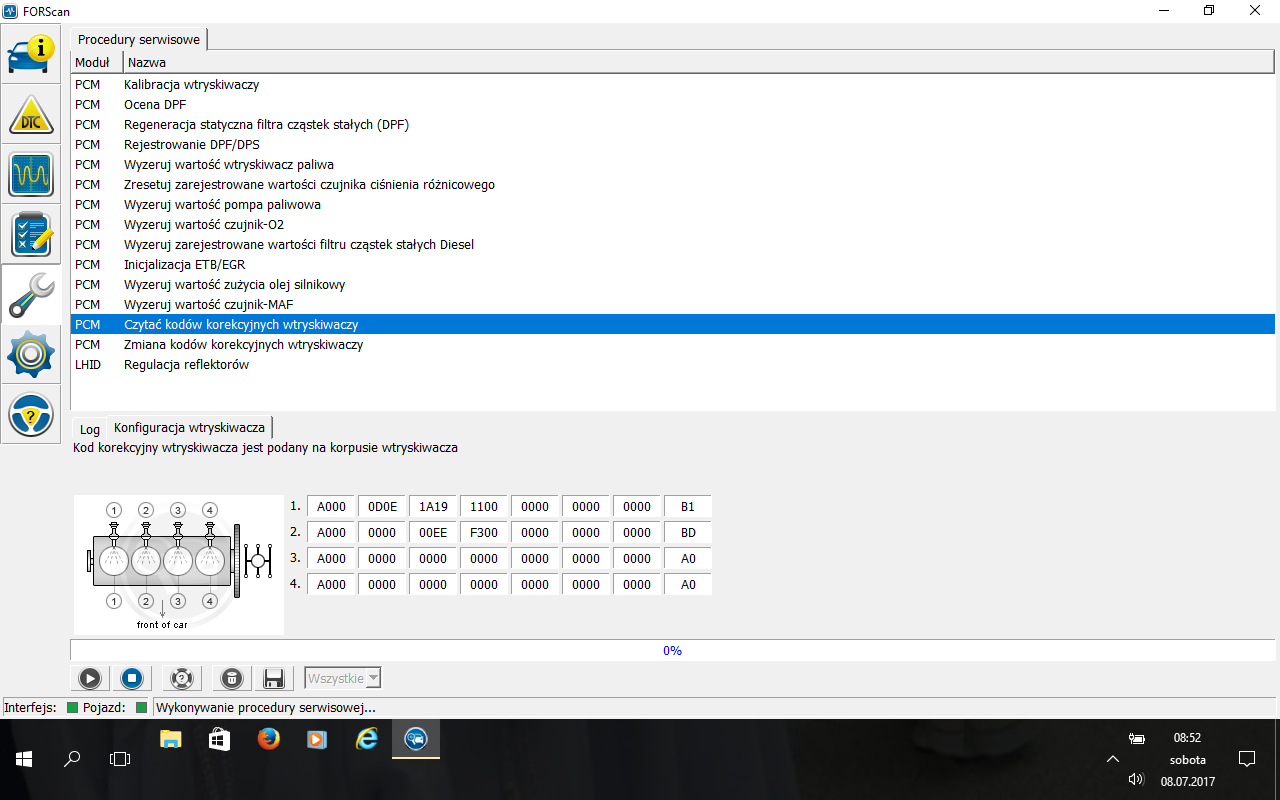Screen dimensions: 1280x800
Task: Open the DTC error codes section
Action: click(x=31, y=115)
